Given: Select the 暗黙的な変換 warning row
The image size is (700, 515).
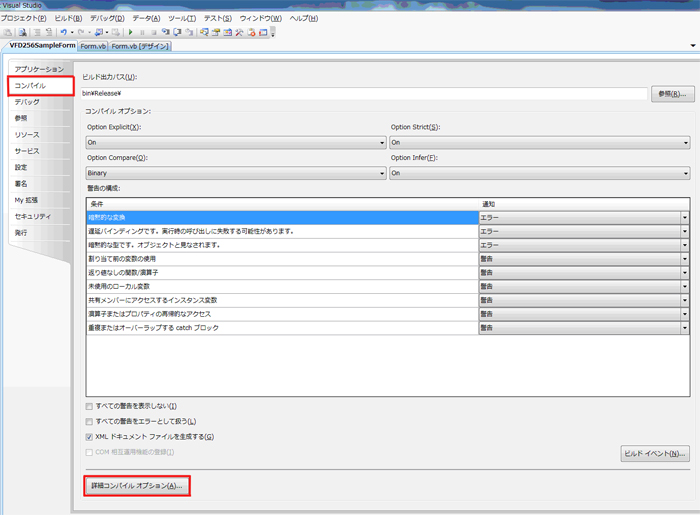Looking at the screenshot, I should [282, 217].
